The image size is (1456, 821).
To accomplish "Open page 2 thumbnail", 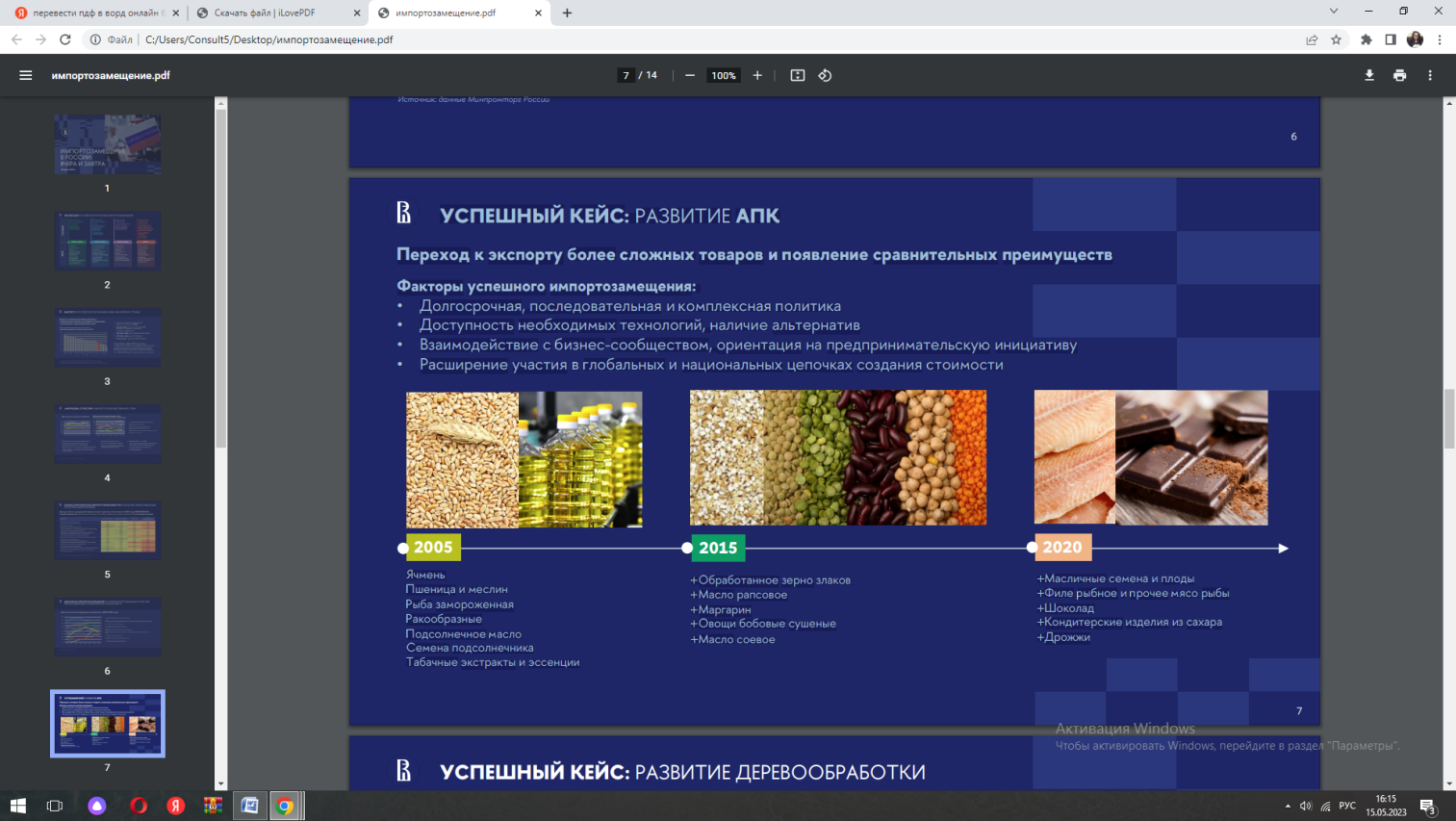I will click(x=108, y=241).
